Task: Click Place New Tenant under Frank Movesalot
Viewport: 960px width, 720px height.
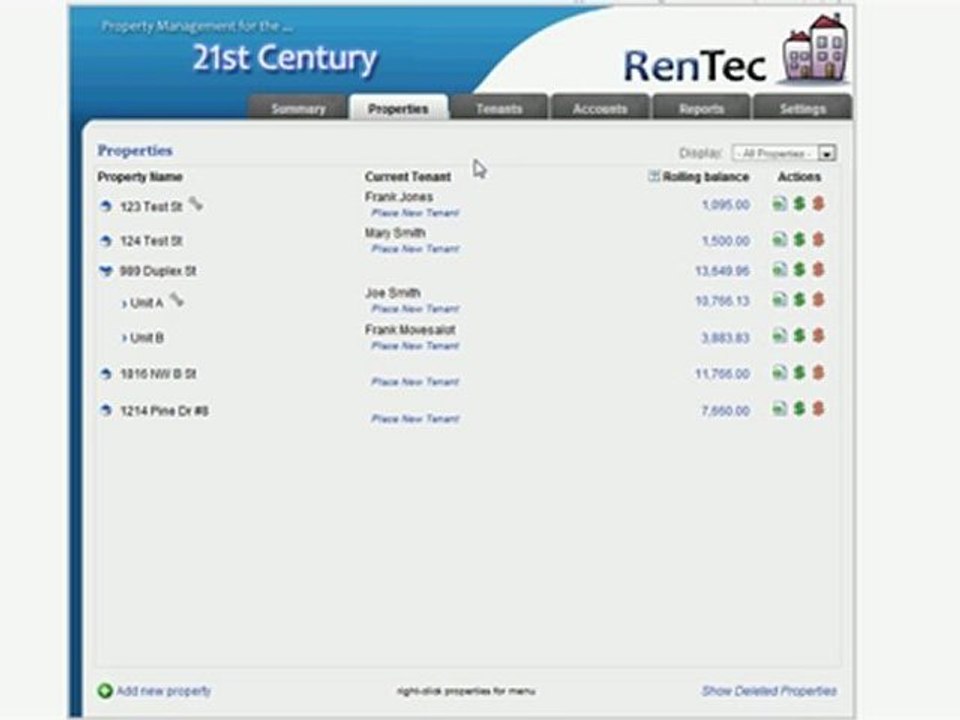Action: tap(415, 346)
